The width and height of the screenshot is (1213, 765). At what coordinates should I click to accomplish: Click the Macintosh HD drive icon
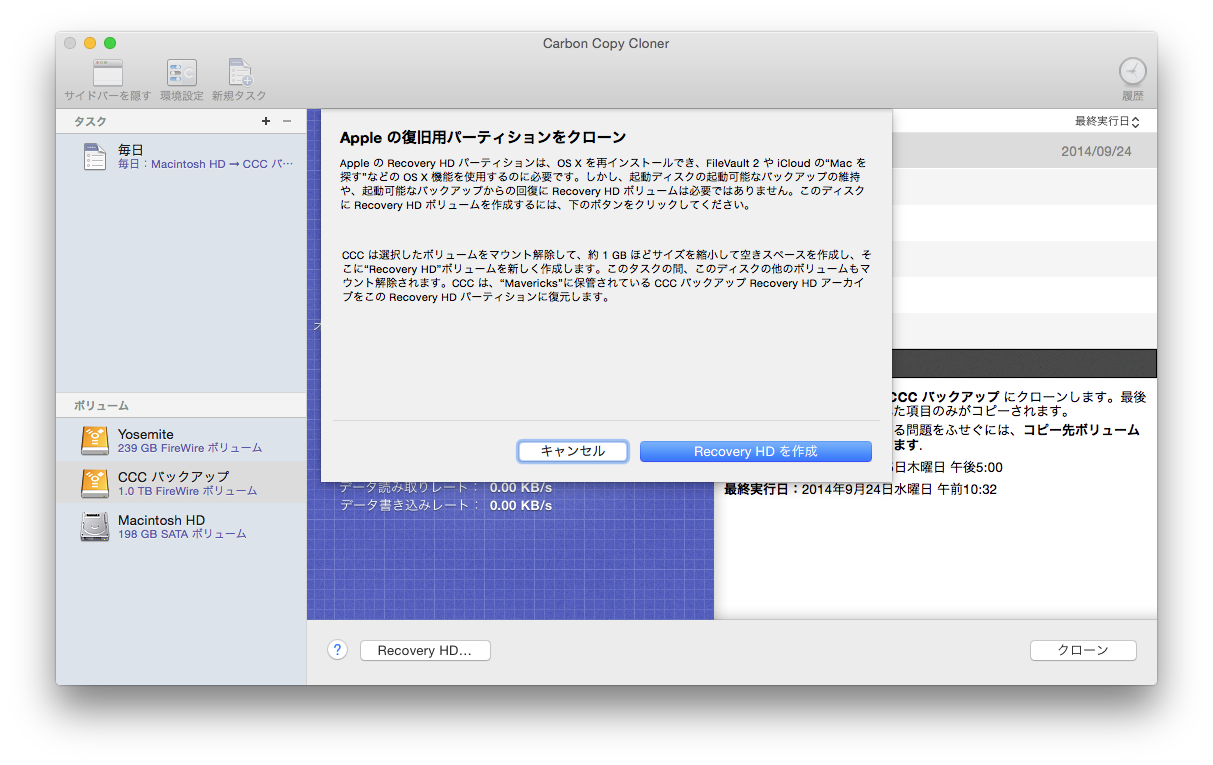pyautogui.click(x=95, y=527)
